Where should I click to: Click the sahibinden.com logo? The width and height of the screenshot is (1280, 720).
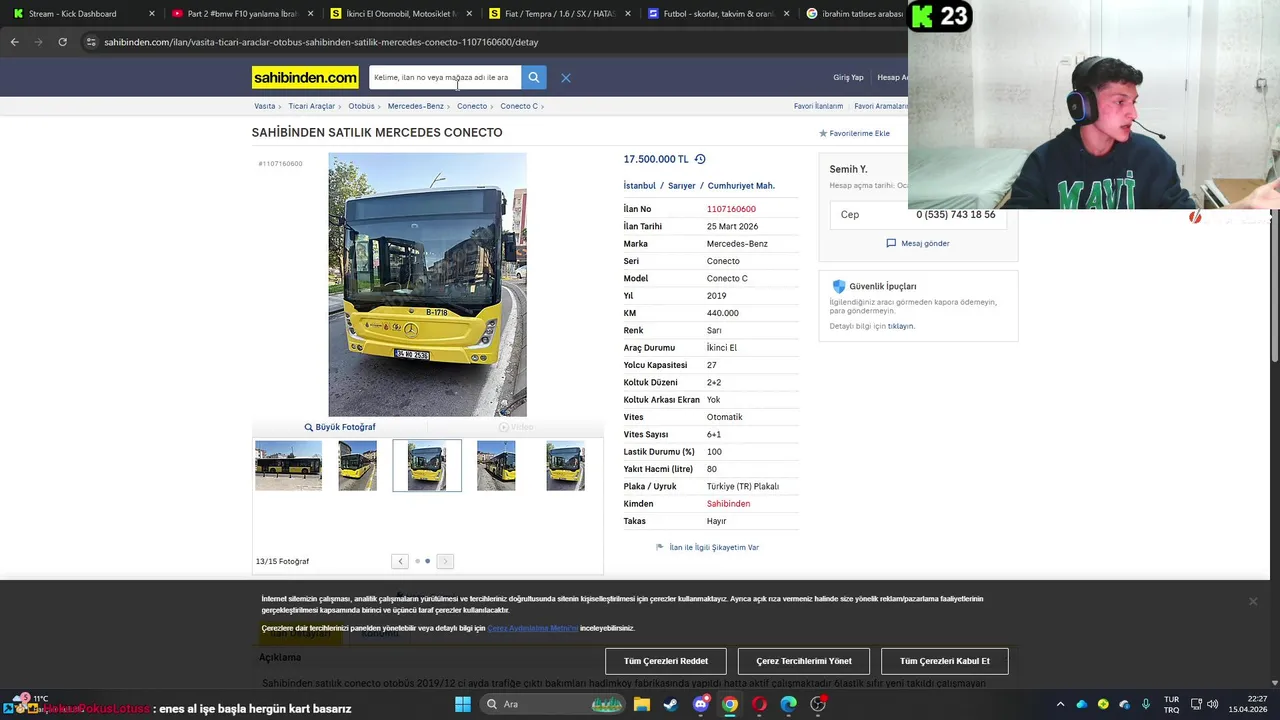click(x=305, y=78)
